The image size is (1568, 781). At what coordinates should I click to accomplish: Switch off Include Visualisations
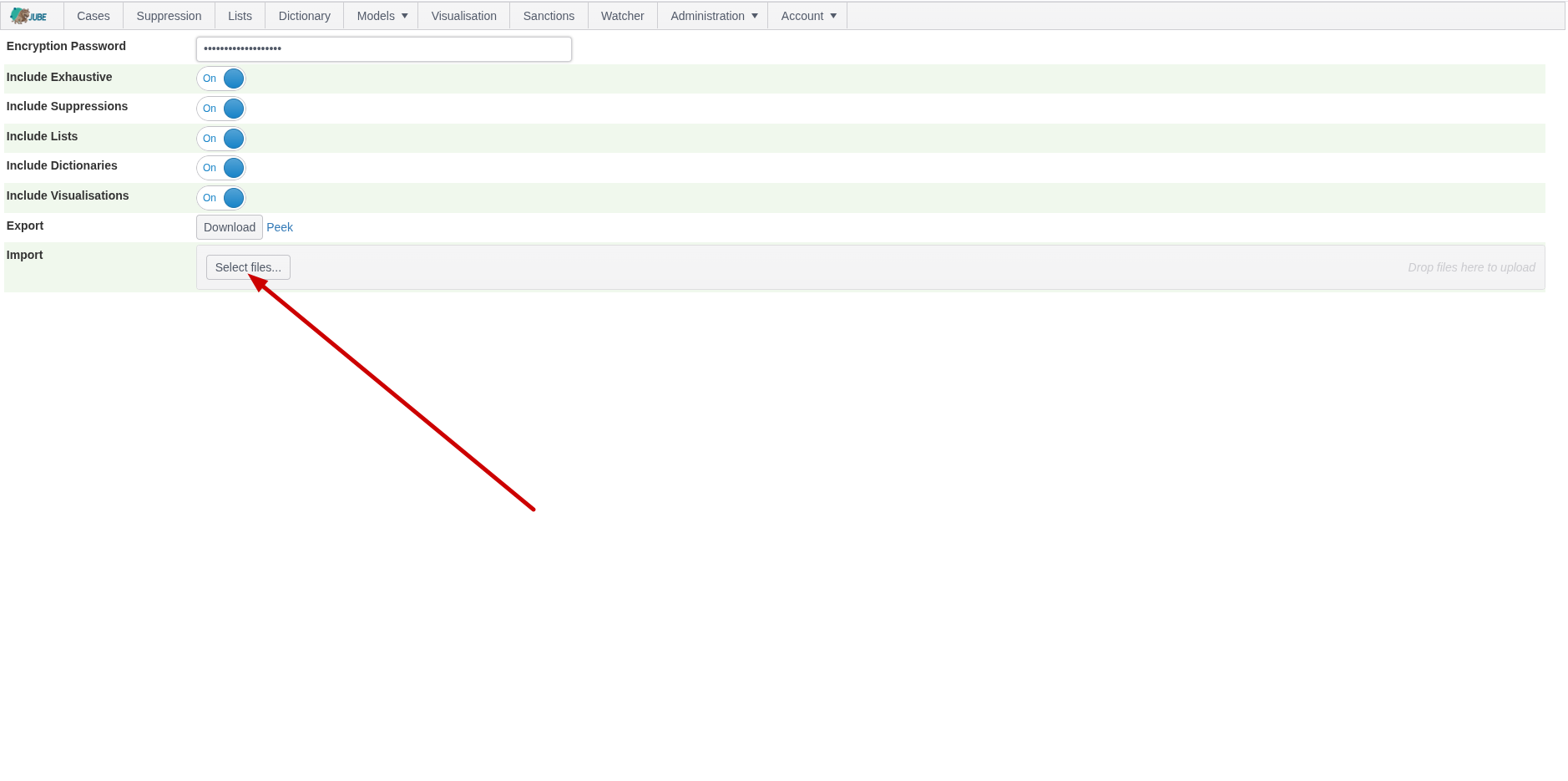[x=221, y=198]
